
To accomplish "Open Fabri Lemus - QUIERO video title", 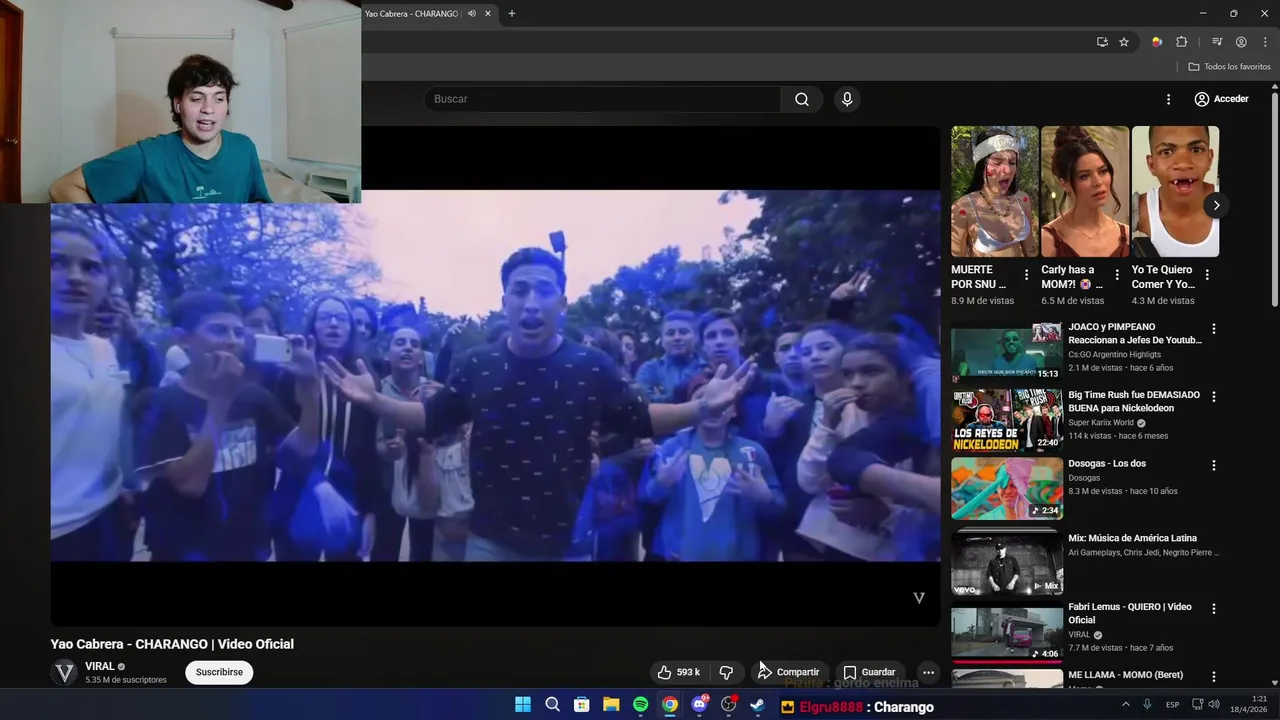I will point(1130,613).
